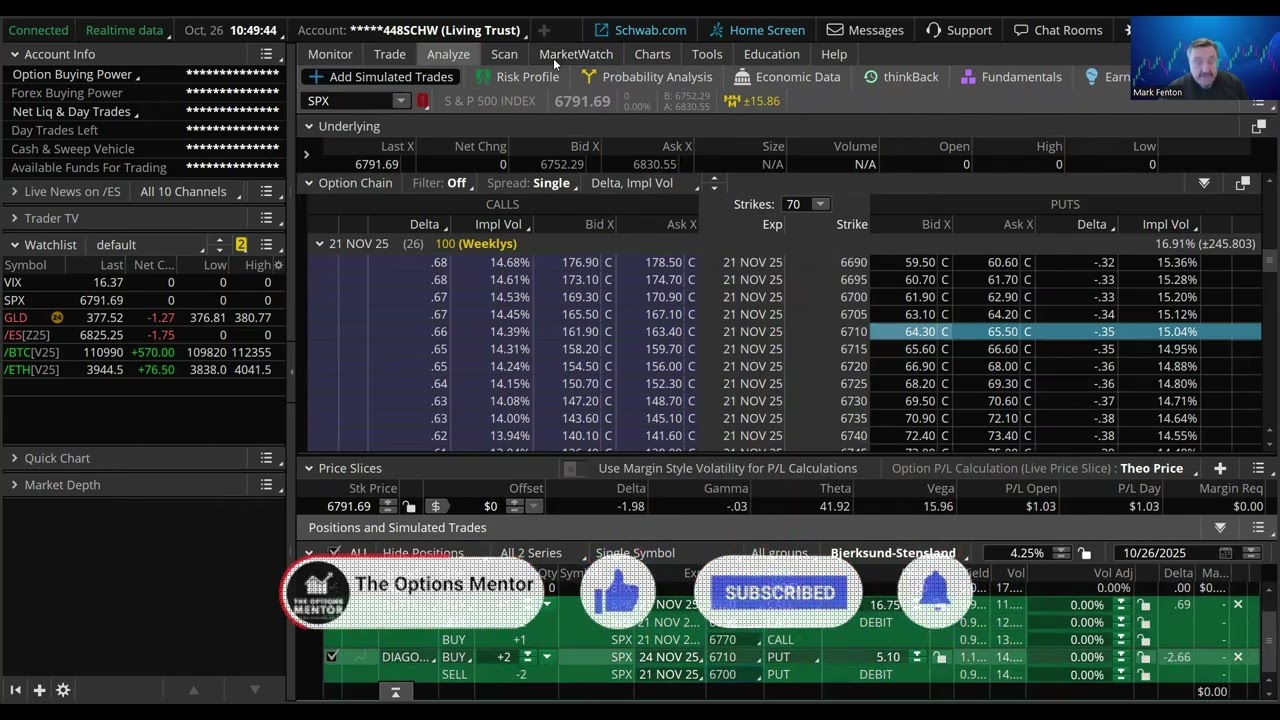Open the Theo Price calculation dropdown
The height and width of the screenshot is (720, 1280).
pyautogui.click(x=1156, y=468)
